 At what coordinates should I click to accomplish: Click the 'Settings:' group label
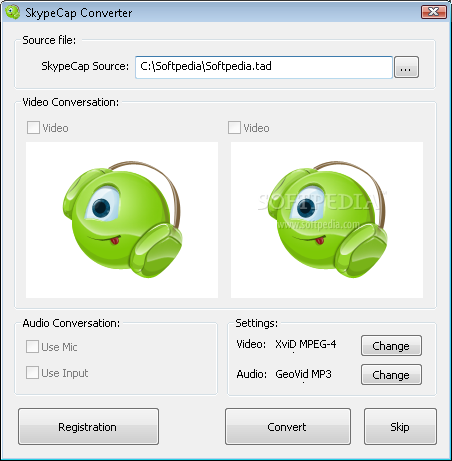click(257, 323)
